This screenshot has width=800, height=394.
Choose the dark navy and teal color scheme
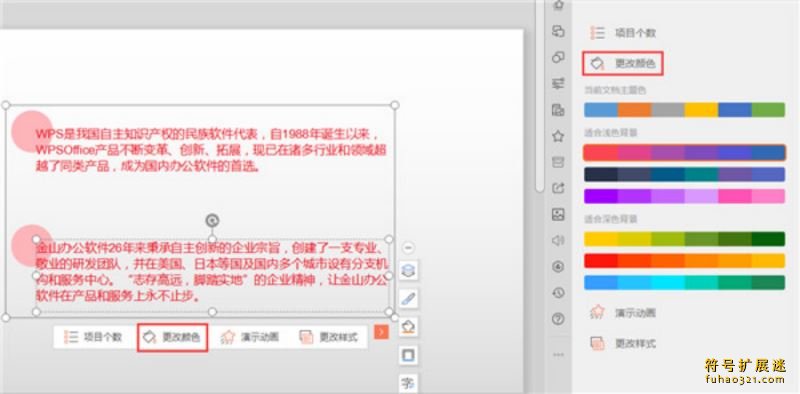[684, 175]
